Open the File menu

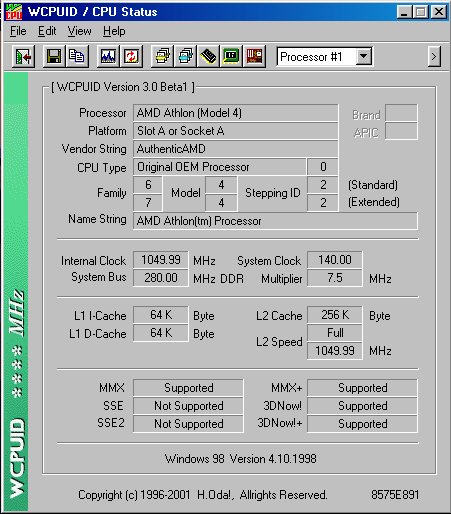18,31
